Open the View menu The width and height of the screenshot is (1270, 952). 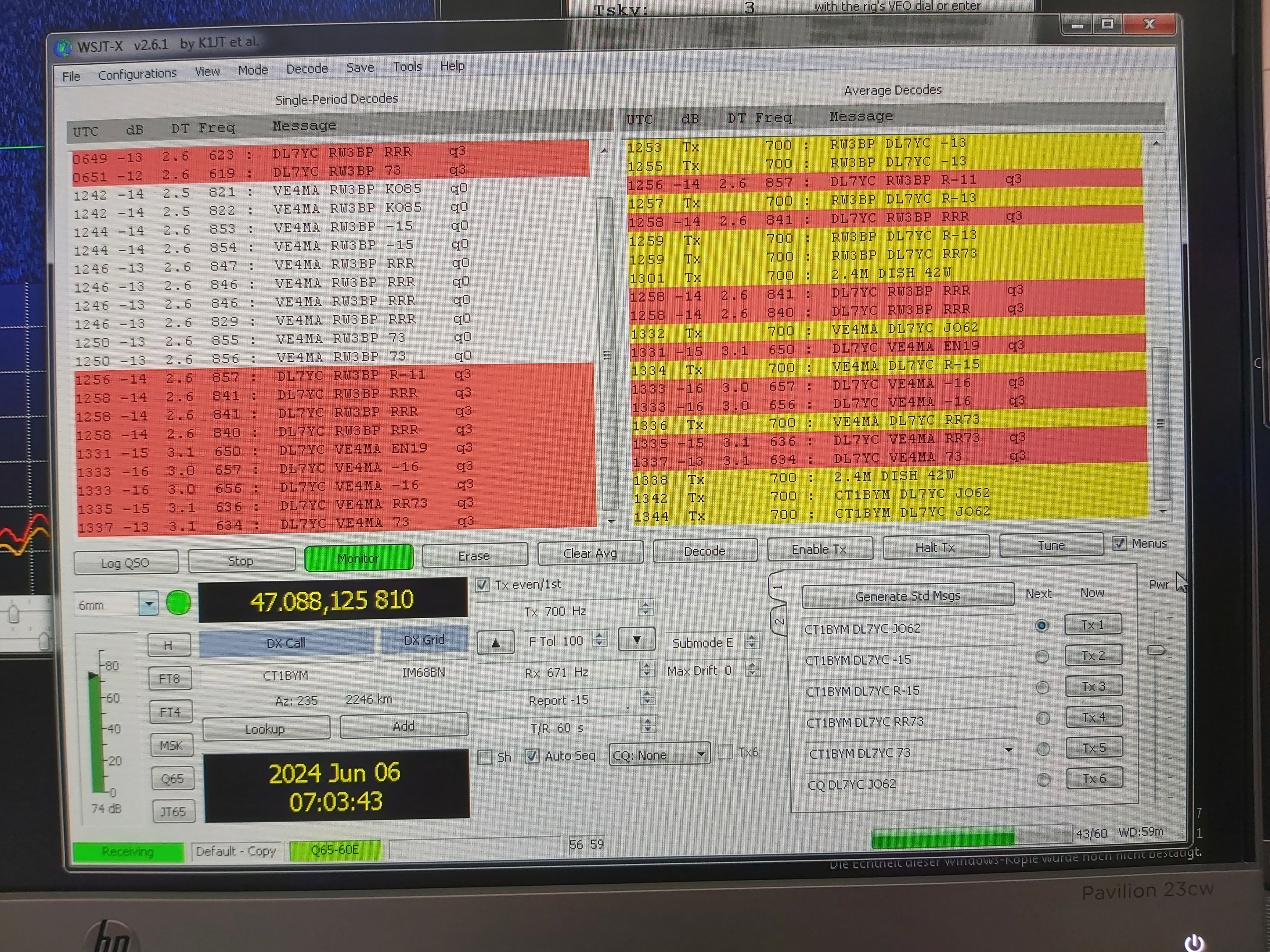click(x=207, y=72)
